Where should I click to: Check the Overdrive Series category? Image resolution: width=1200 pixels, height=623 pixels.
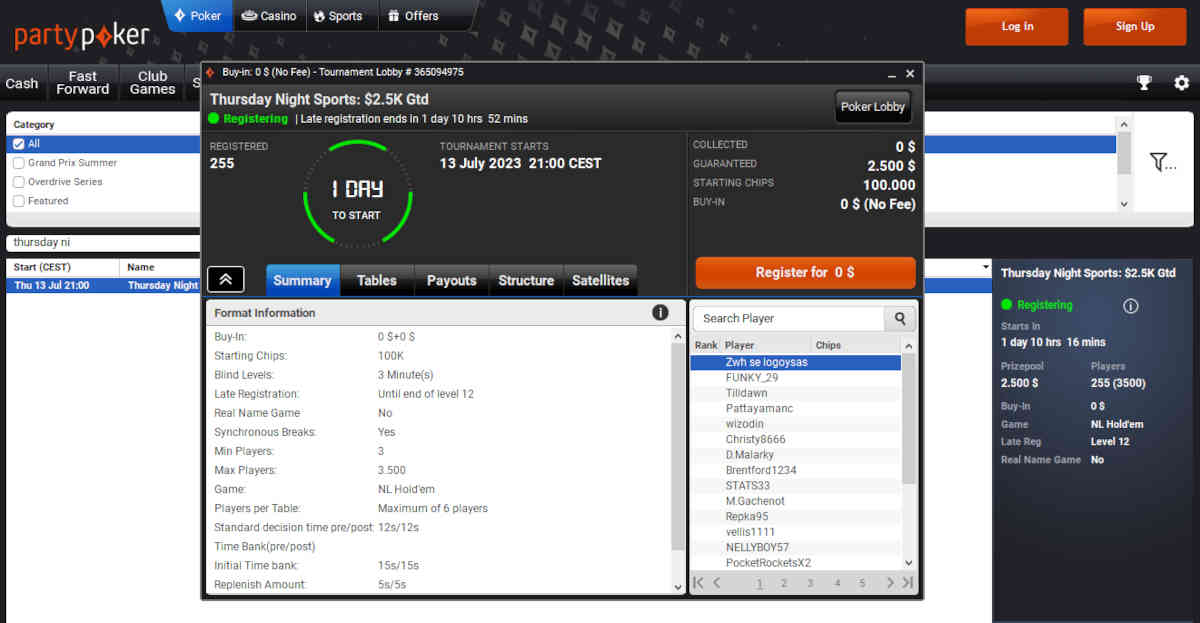[18, 182]
